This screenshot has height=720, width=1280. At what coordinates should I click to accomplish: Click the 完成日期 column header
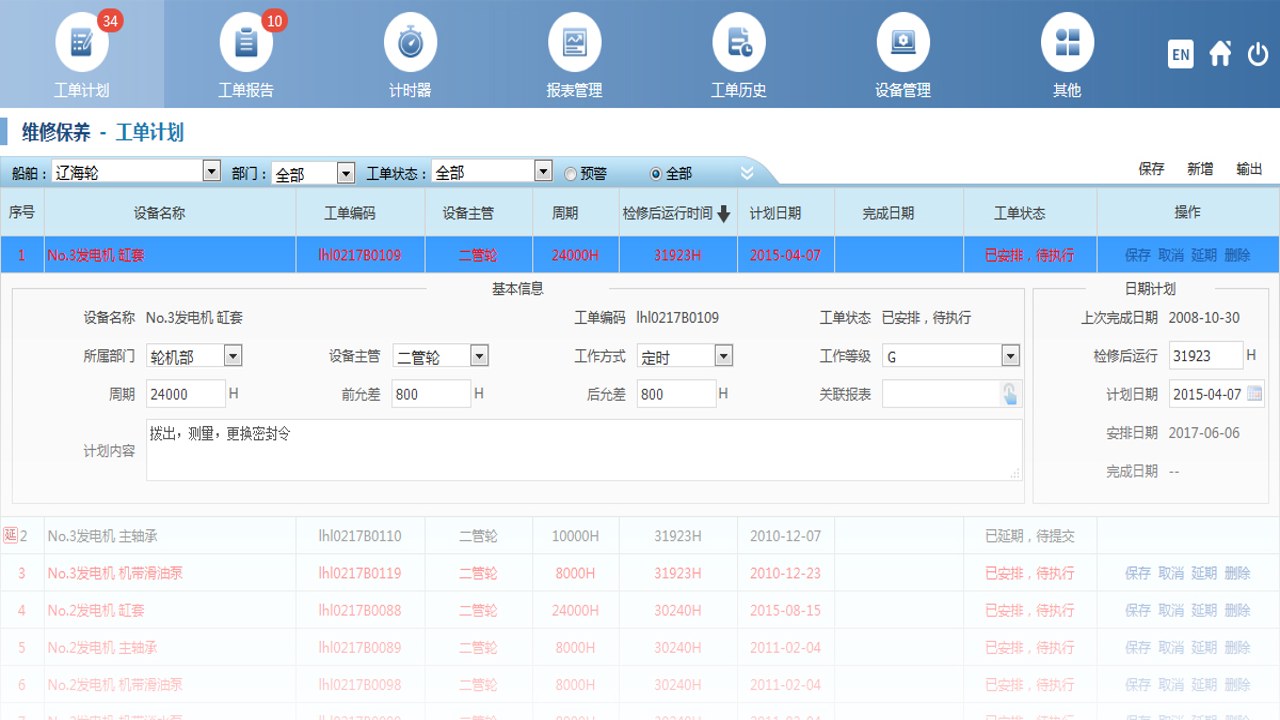coord(888,213)
